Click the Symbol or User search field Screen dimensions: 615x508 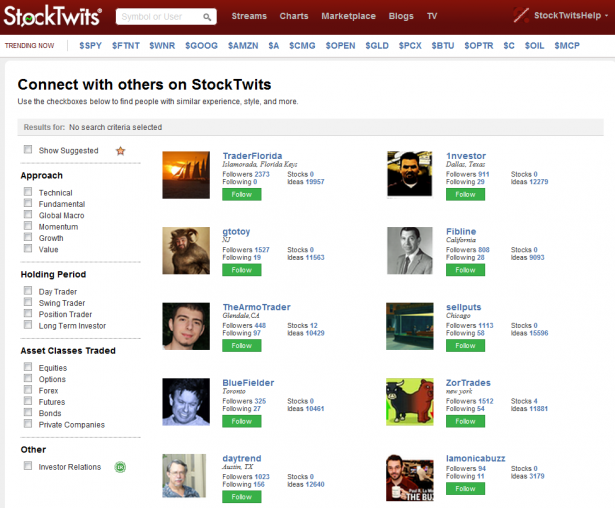click(x=160, y=17)
